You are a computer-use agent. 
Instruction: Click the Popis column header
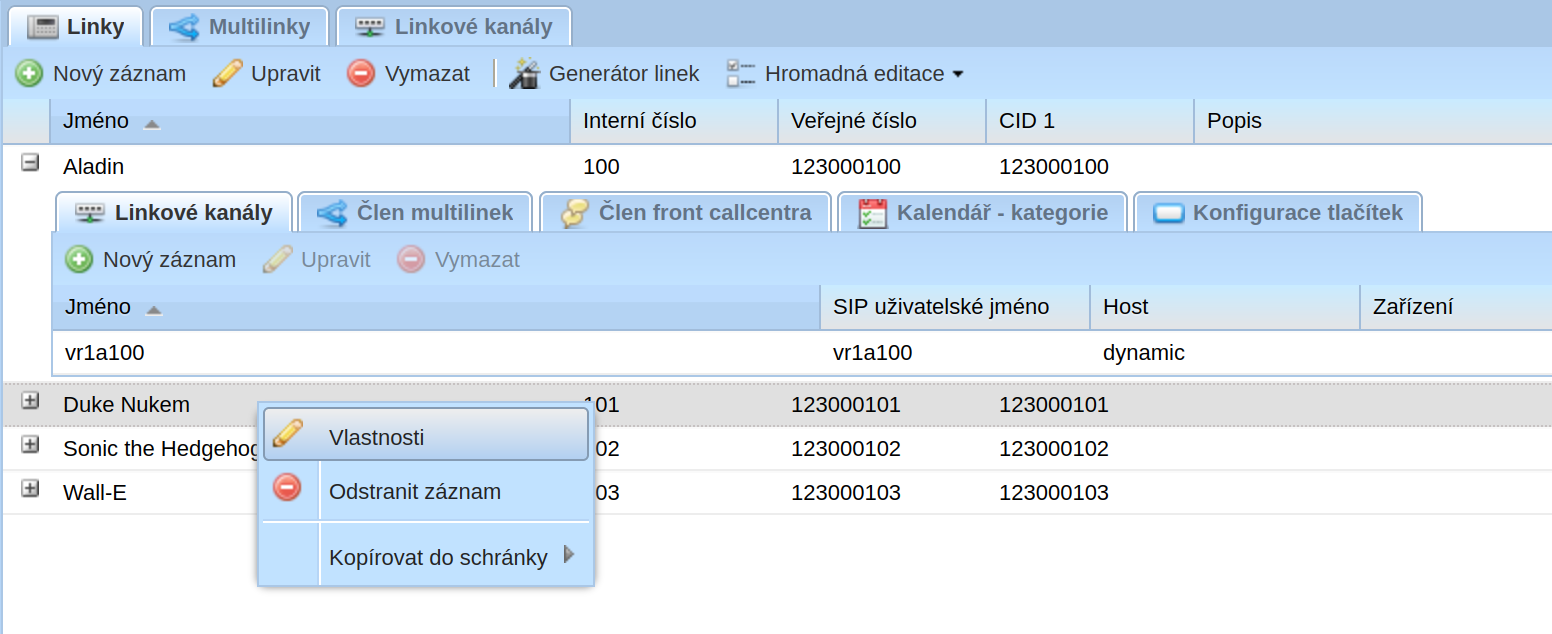pyautogui.click(x=1373, y=121)
